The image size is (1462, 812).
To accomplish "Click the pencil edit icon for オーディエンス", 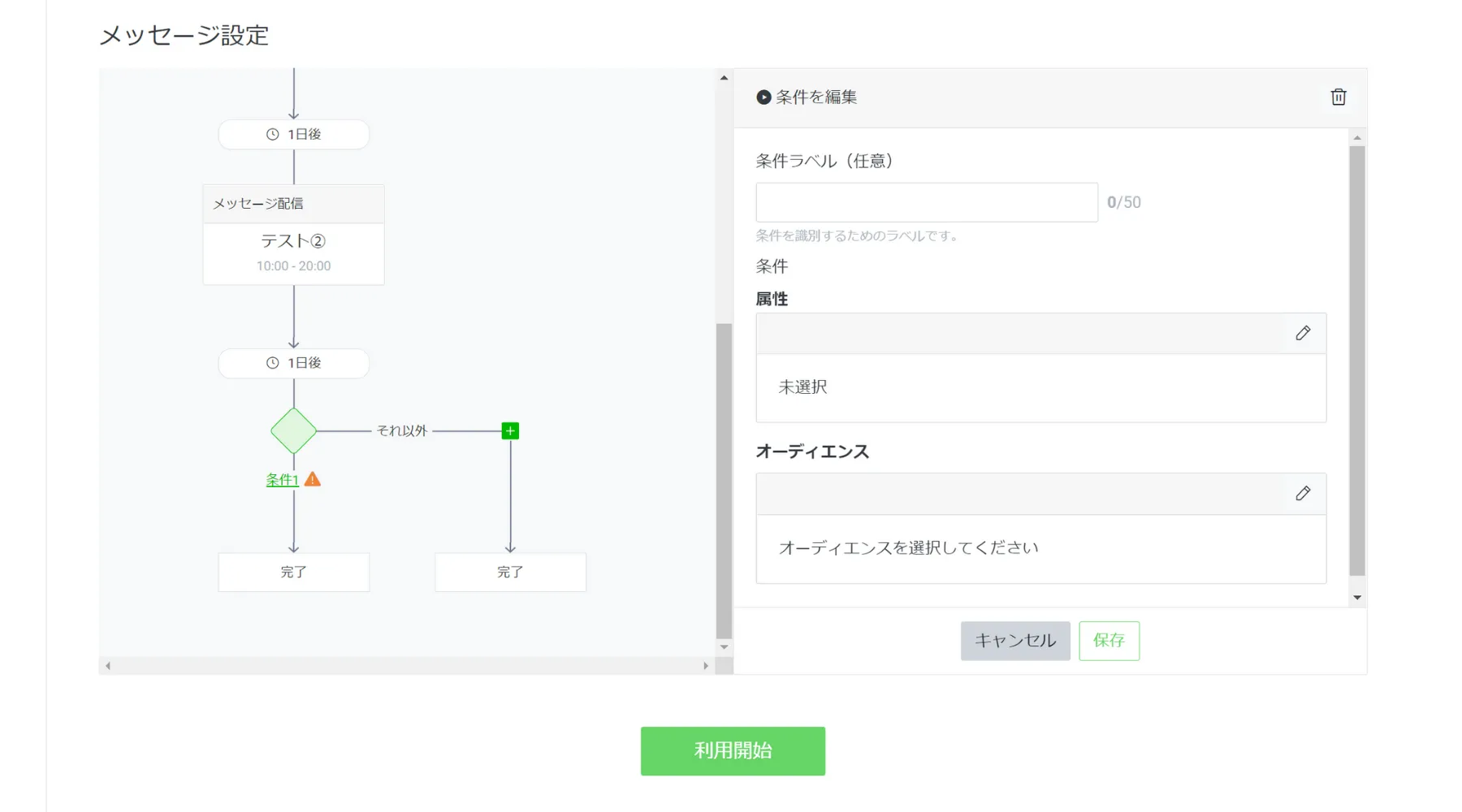I will [1303, 494].
